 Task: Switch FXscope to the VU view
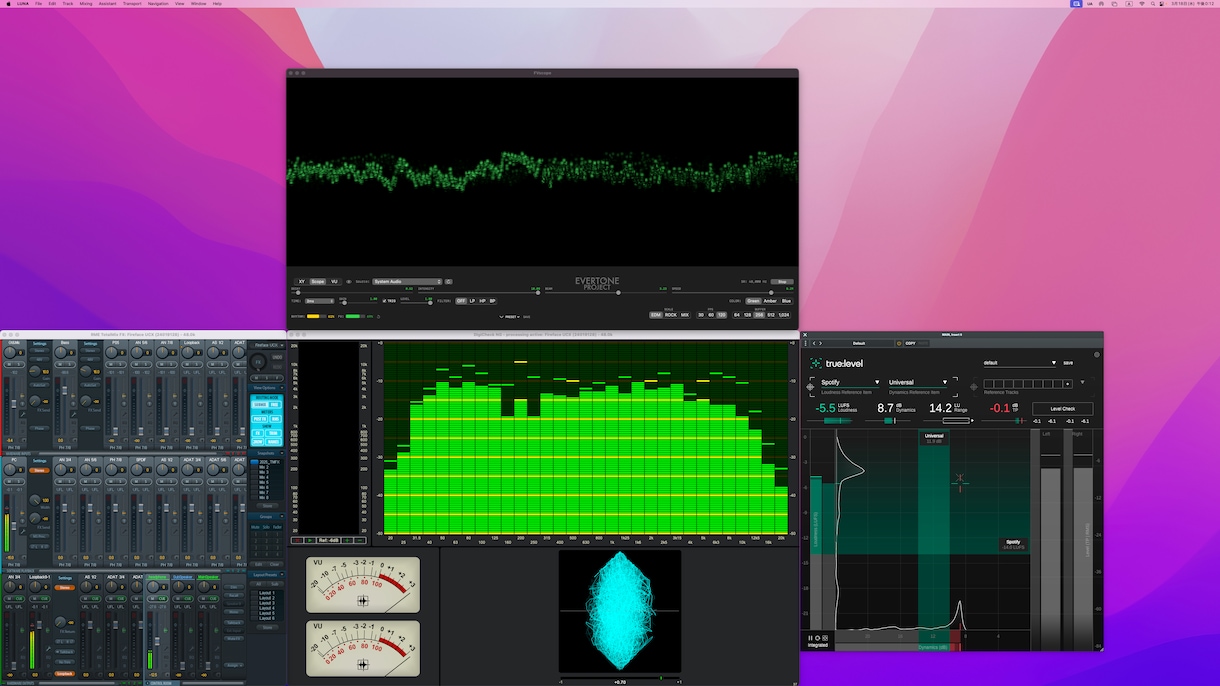(x=334, y=282)
